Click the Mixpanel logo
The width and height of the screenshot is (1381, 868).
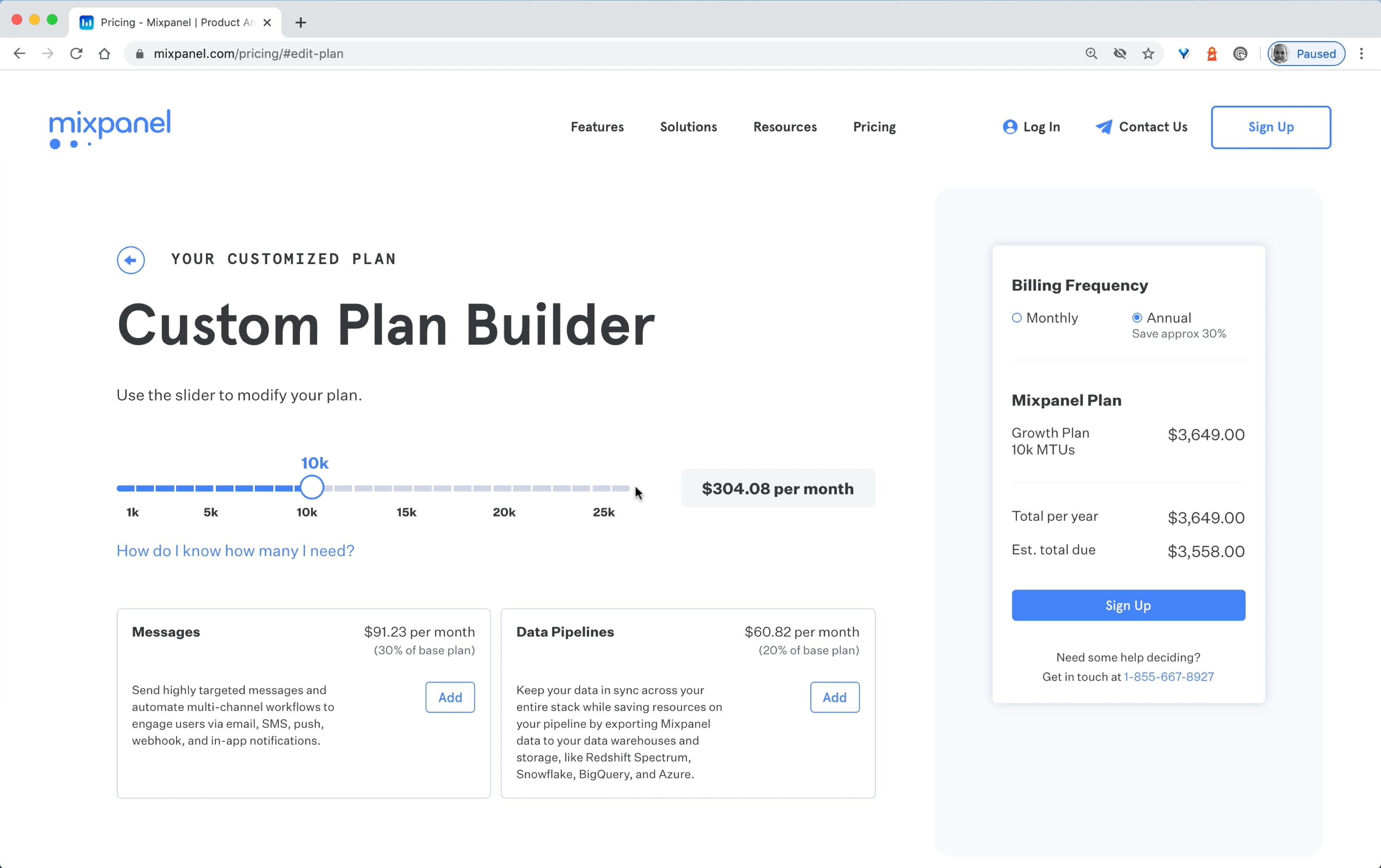click(110, 128)
